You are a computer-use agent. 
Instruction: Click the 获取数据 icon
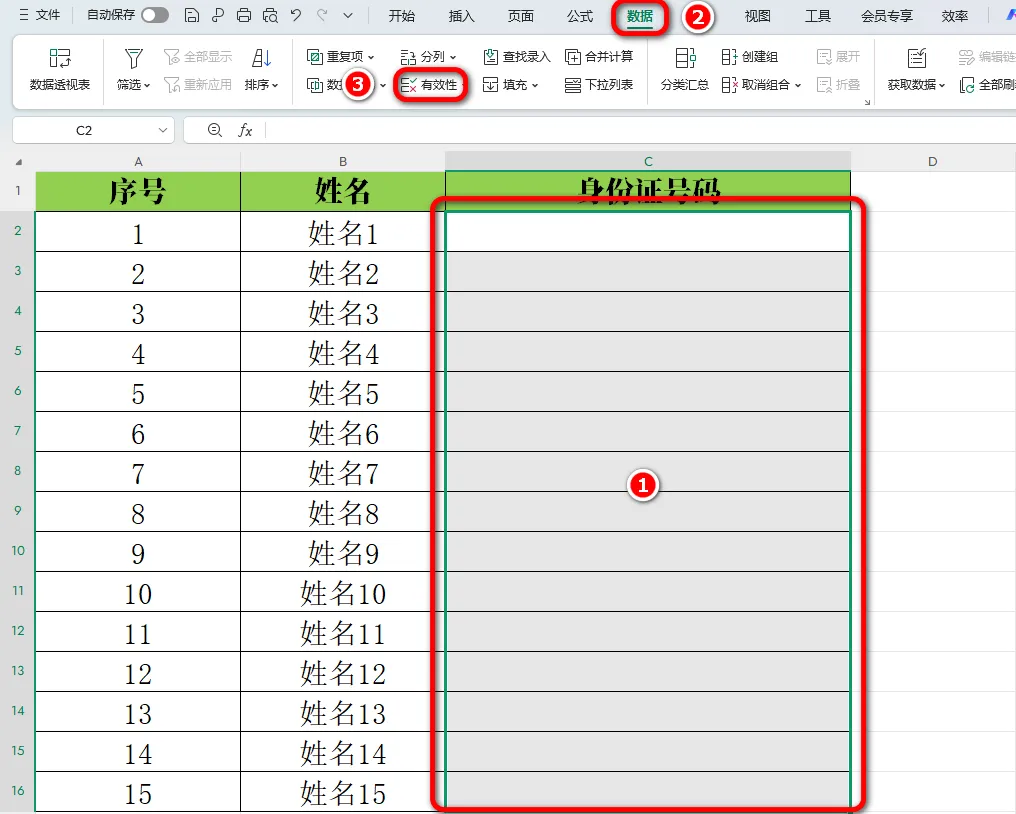pyautogui.click(x=917, y=58)
